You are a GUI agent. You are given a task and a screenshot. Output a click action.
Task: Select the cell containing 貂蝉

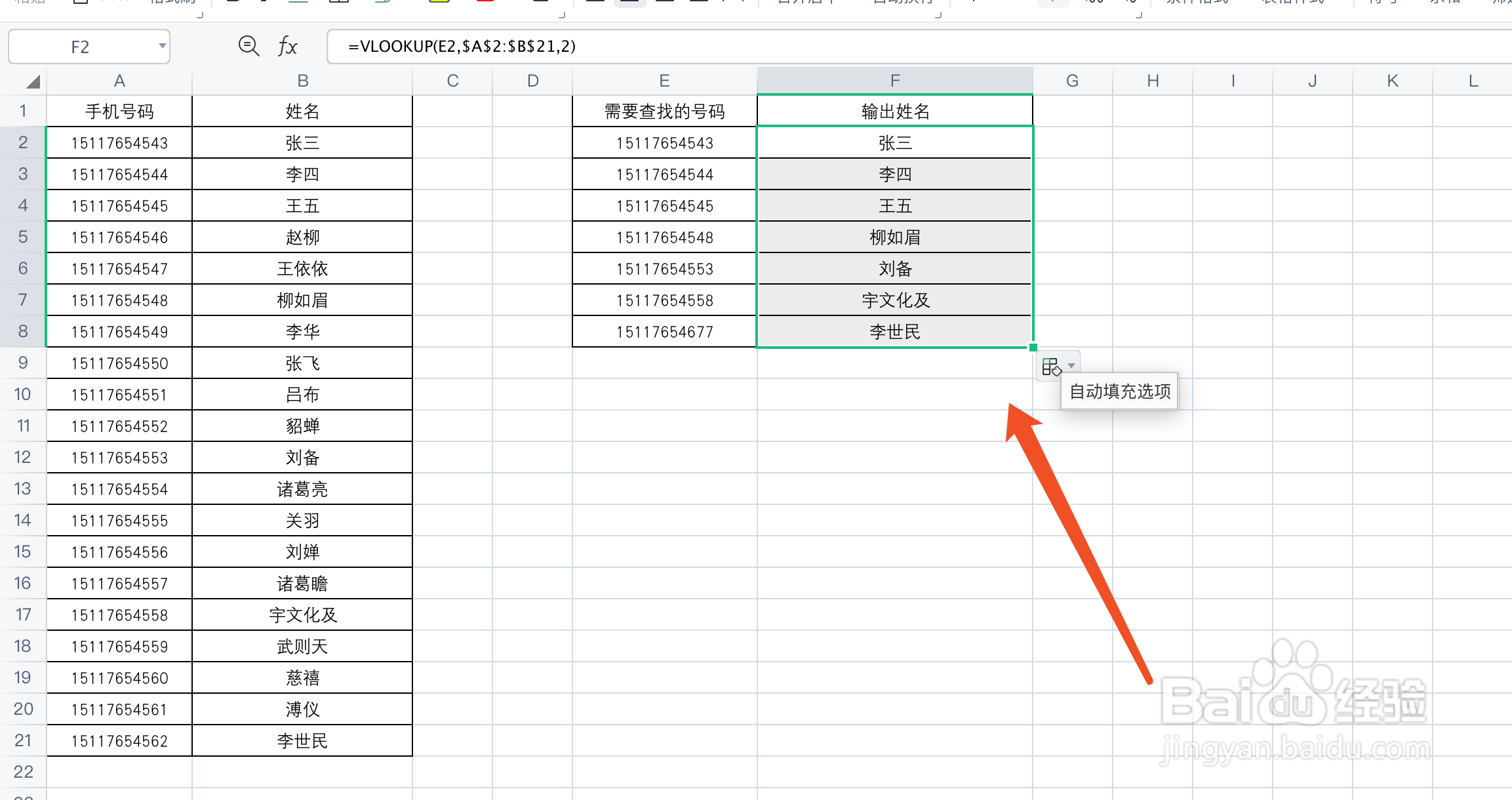click(x=302, y=426)
